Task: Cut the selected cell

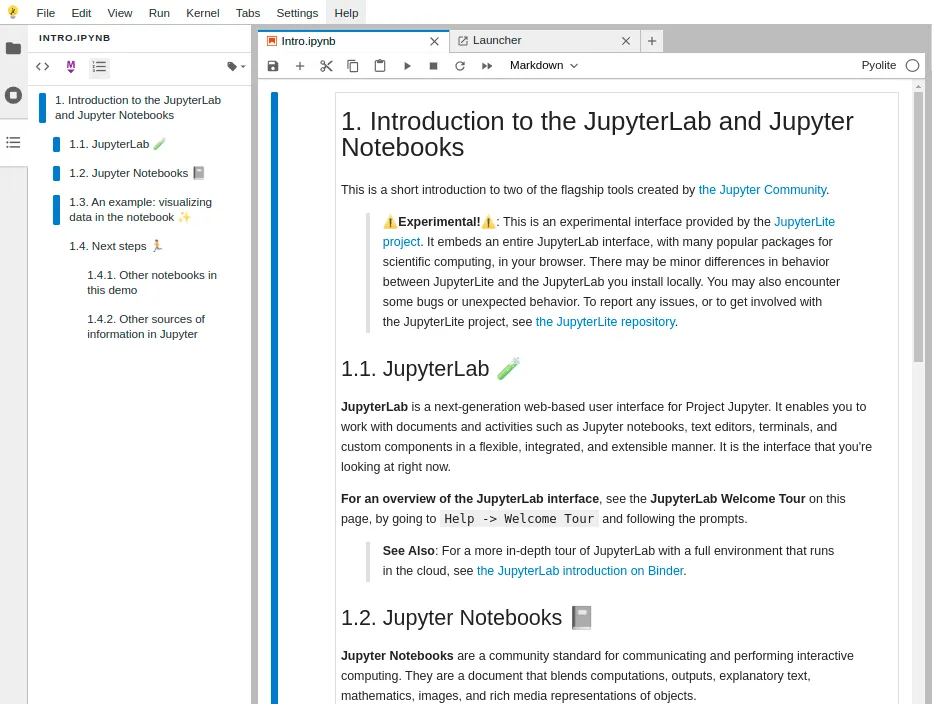Action: coord(326,65)
